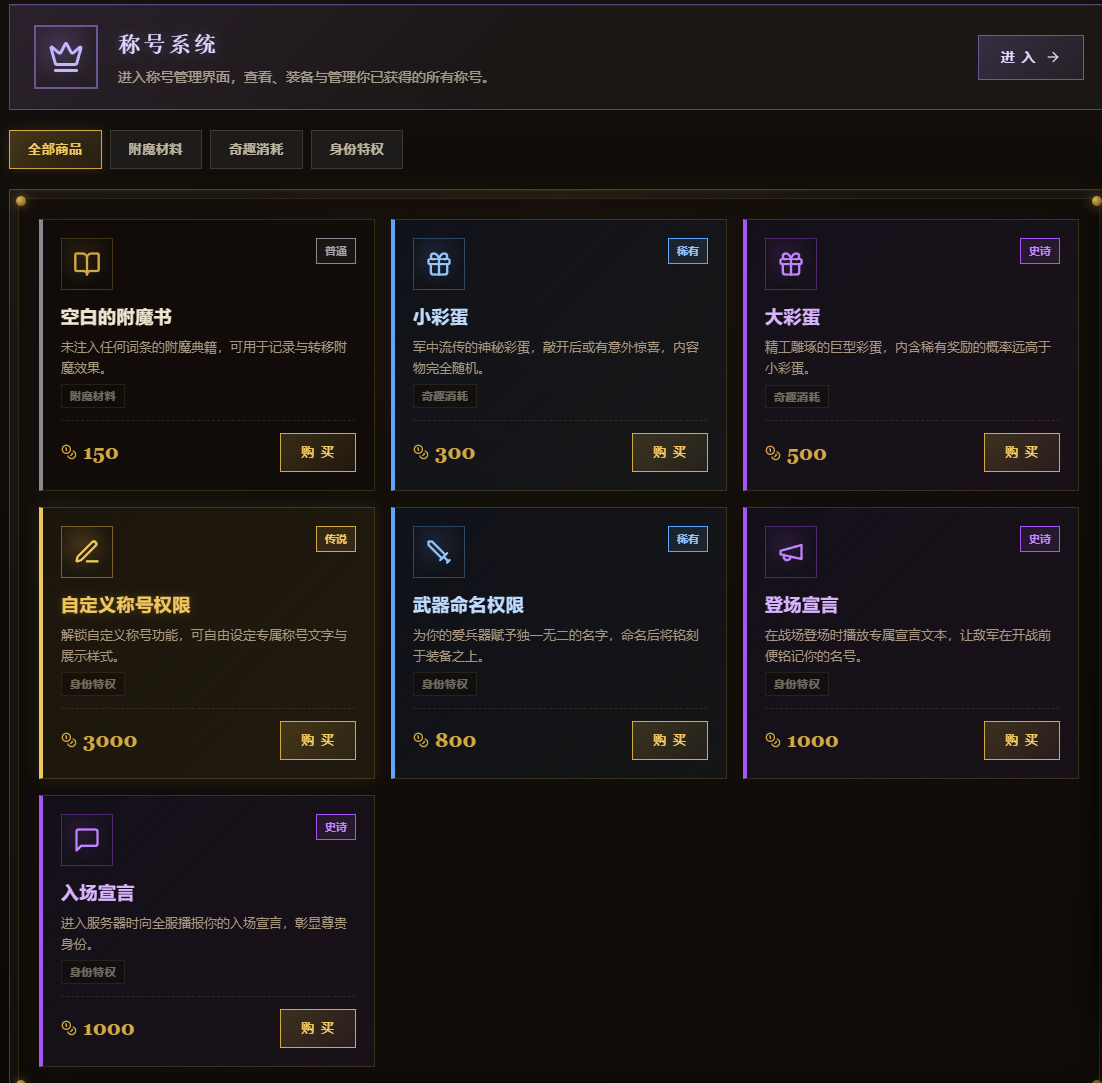Click the 传说 rarity badge
Viewport: 1102px width, 1083px height.
(336, 539)
